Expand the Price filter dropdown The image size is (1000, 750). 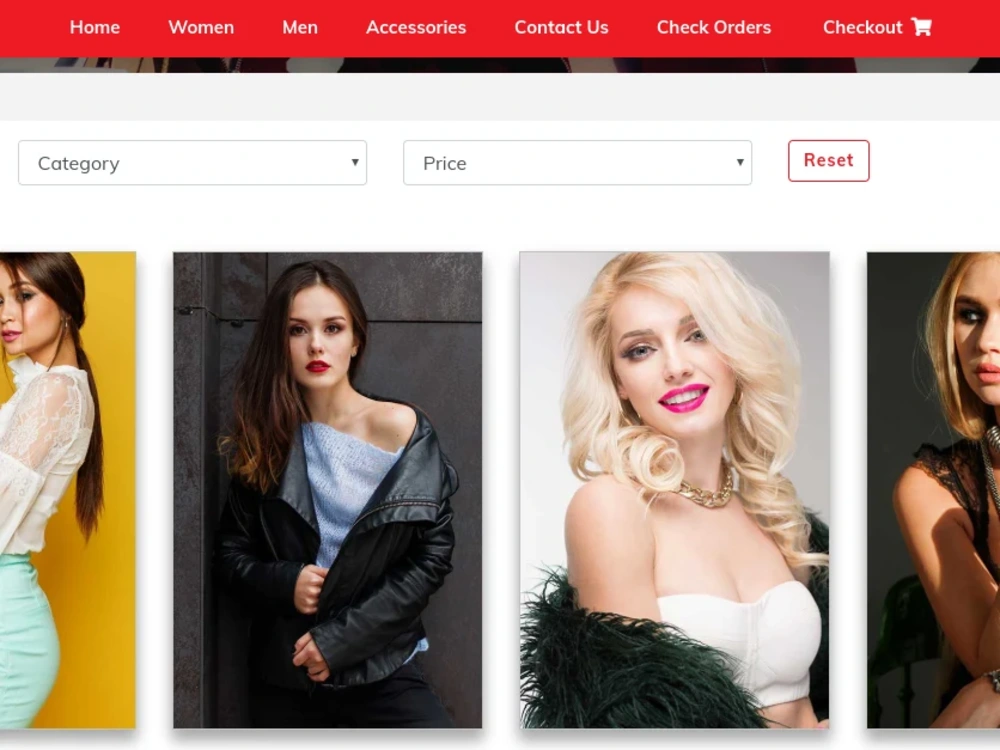tap(578, 163)
